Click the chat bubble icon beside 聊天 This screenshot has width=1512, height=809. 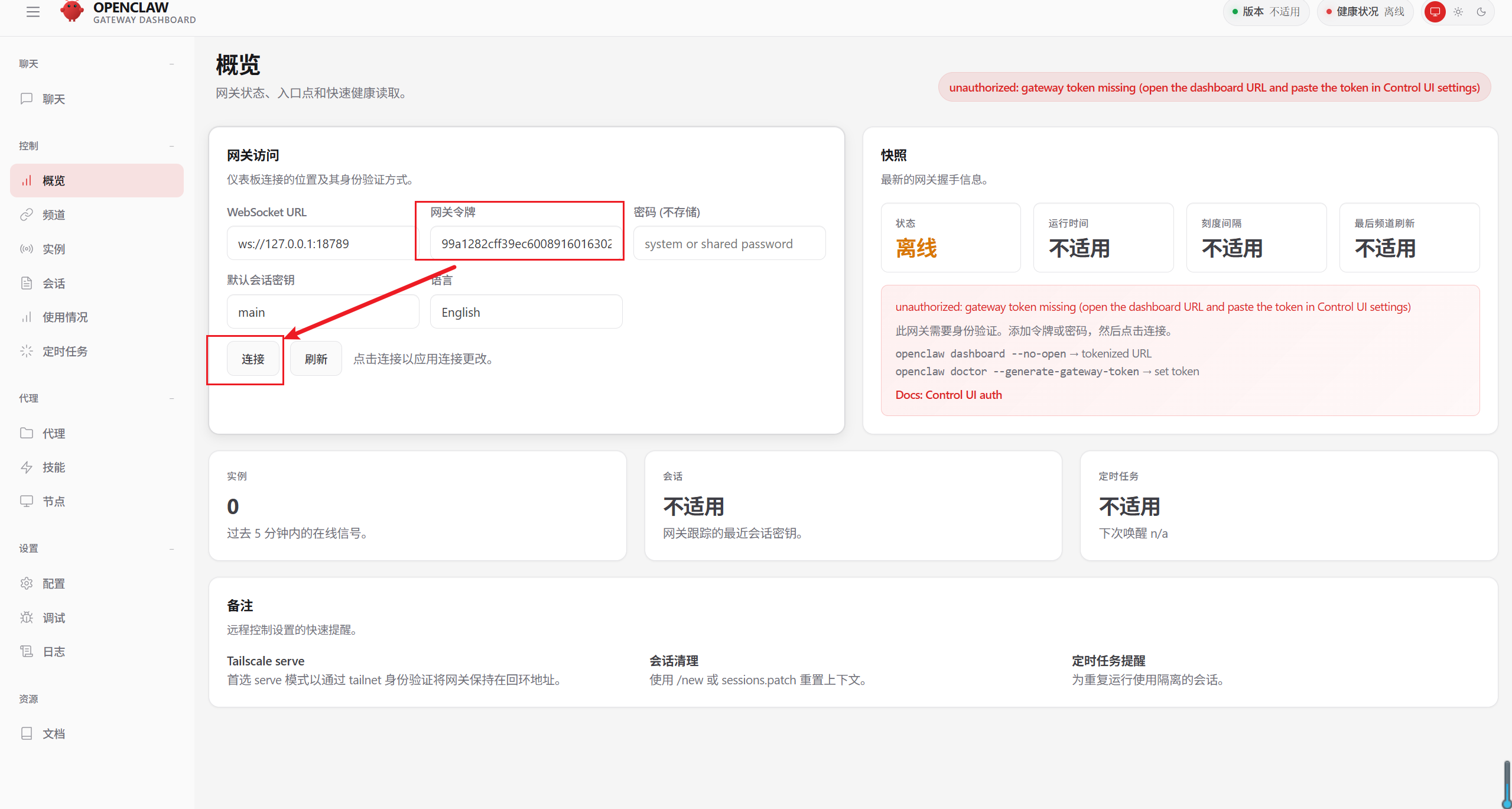pyautogui.click(x=27, y=99)
